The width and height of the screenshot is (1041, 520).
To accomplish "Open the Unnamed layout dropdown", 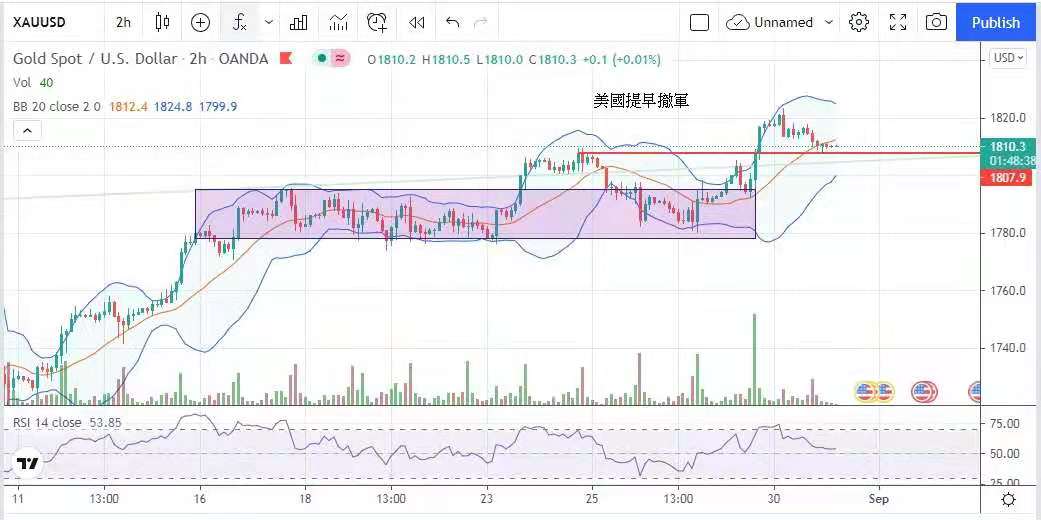I will tap(780, 22).
